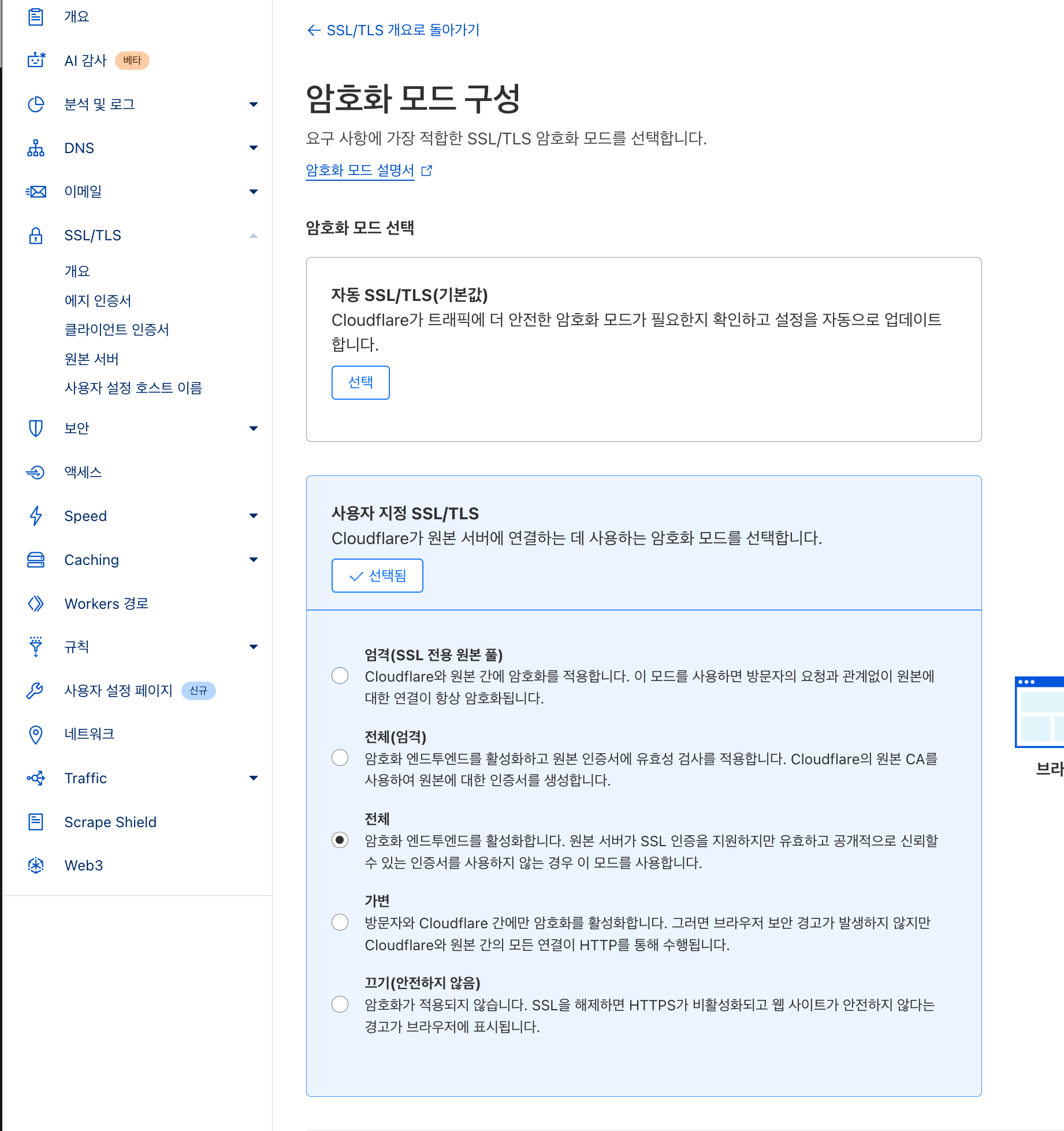The width and height of the screenshot is (1064, 1131).
Task: Expand the 이메일 menu arrow
Action: click(253, 192)
